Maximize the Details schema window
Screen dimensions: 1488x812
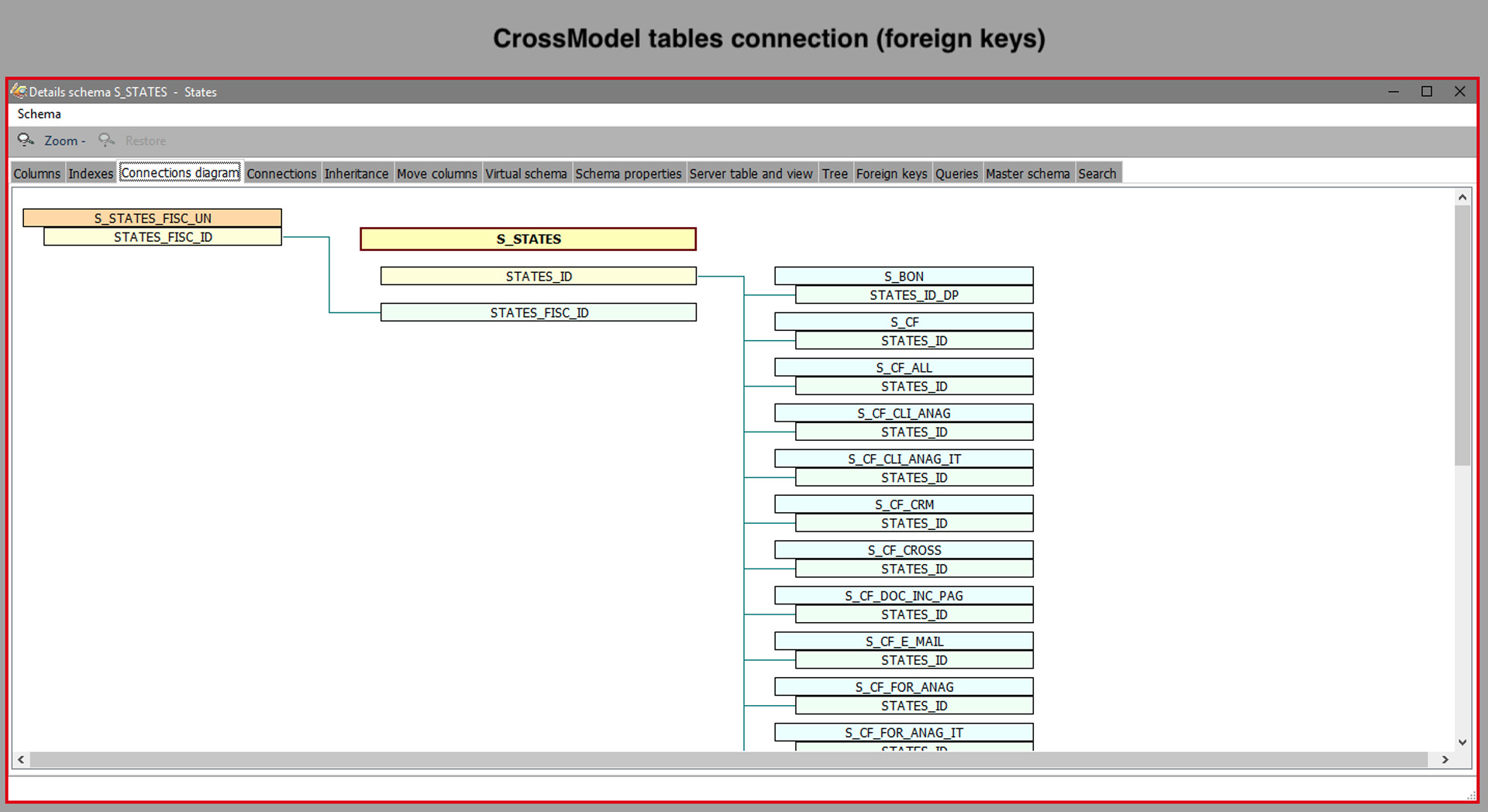tap(1426, 91)
